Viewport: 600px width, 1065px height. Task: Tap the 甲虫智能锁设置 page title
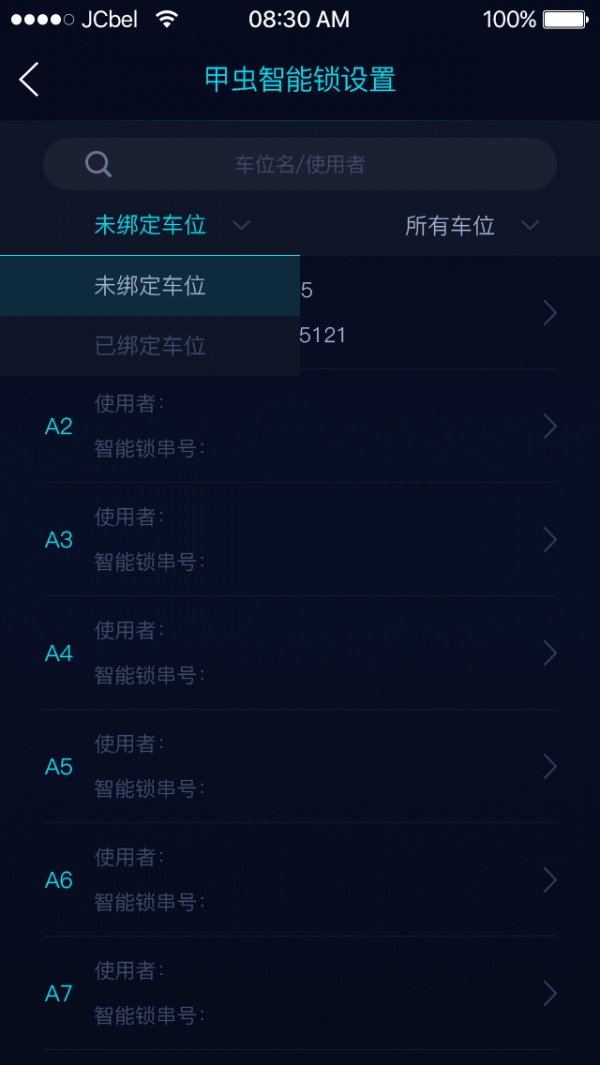tap(300, 79)
